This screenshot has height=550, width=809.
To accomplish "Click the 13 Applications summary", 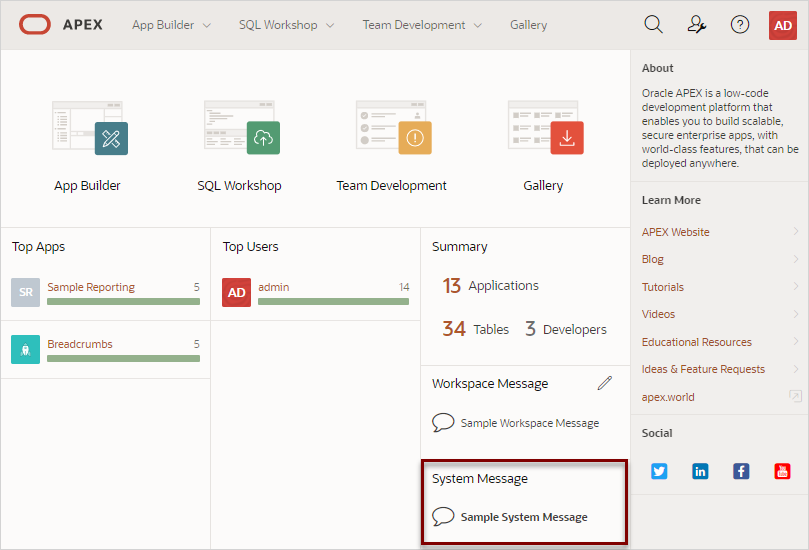I will 490,285.
